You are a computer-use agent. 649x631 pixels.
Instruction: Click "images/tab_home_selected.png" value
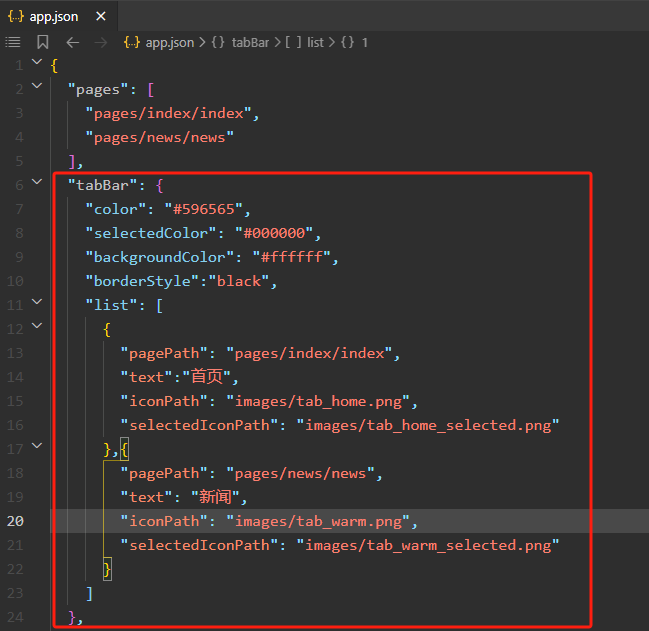click(428, 425)
